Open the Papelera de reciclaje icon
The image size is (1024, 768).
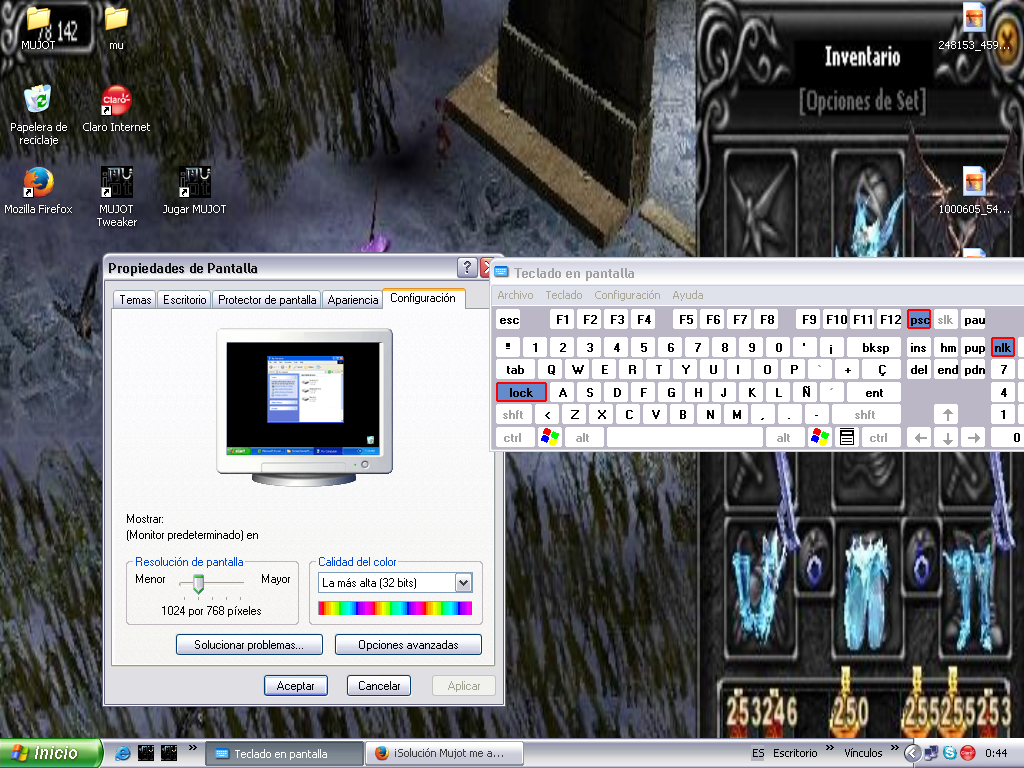(38, 101)
